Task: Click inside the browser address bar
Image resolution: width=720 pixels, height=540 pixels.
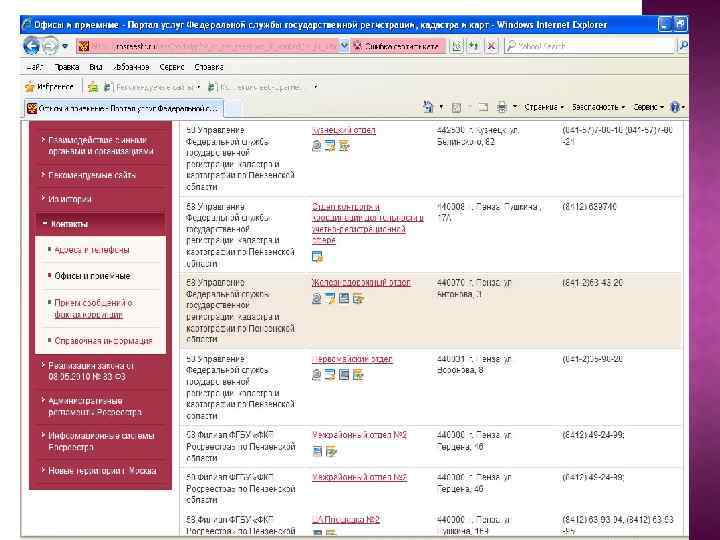Action: pyautogui.click(x=209, y=46)
